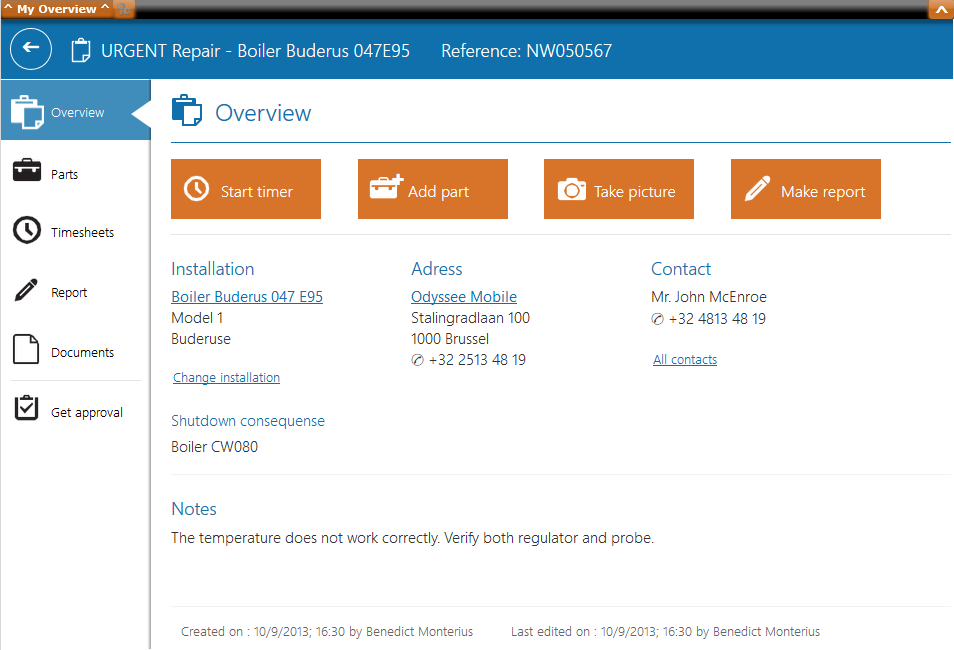Image resolution: width=954 pixels, height=650 pixels.
Task: Click the Make report button
Action: (805, 189)
